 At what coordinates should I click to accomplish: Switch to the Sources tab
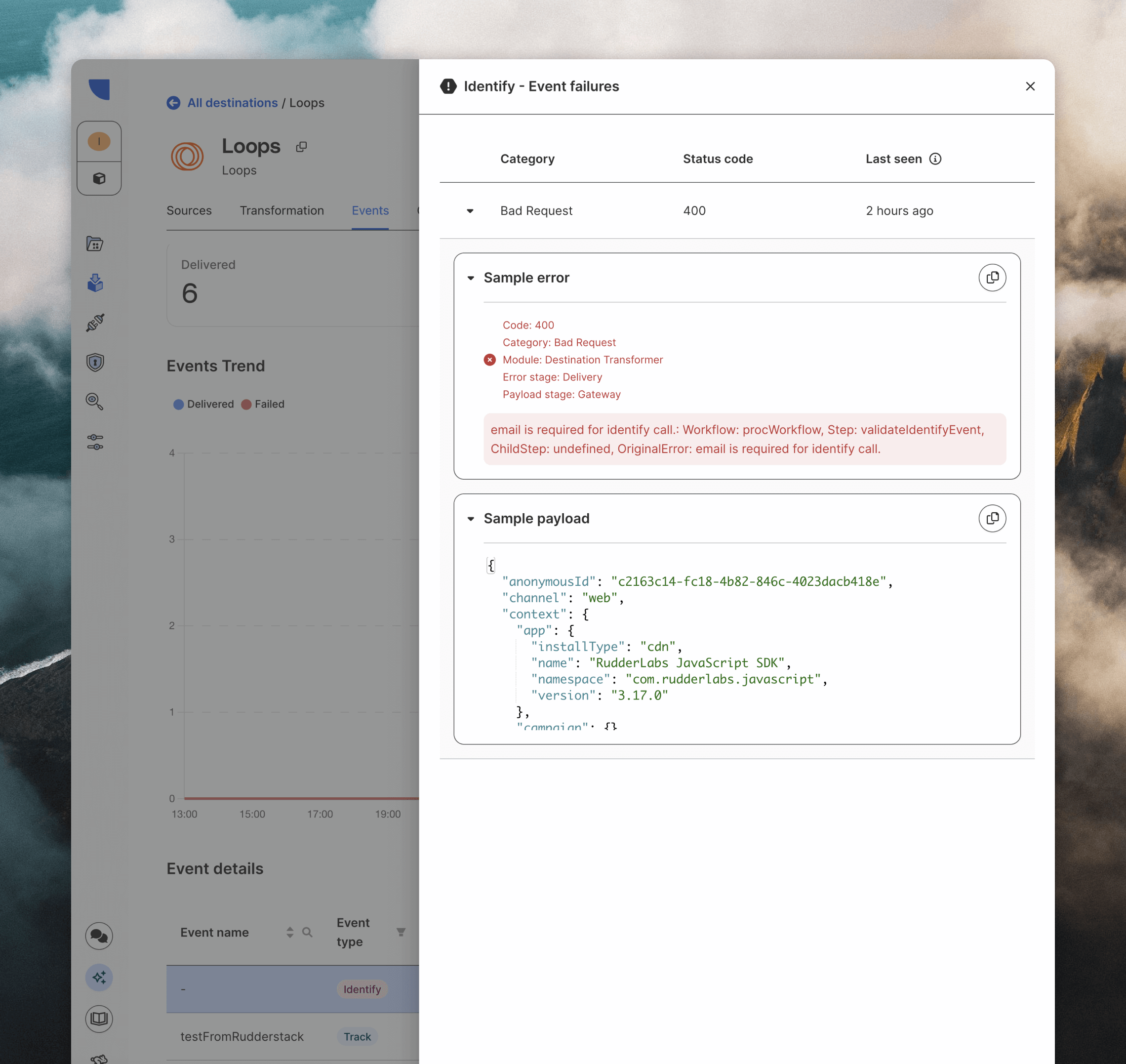(x=189, y=210)
